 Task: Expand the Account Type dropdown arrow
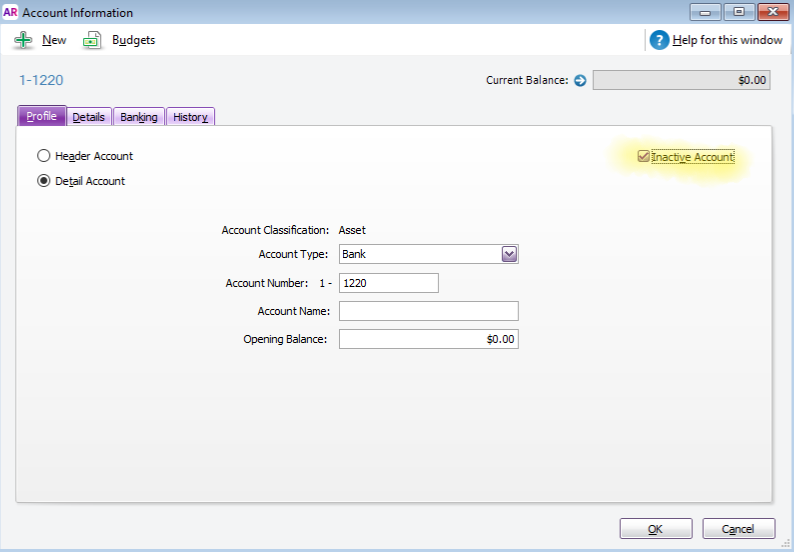(x=509, y=255)
